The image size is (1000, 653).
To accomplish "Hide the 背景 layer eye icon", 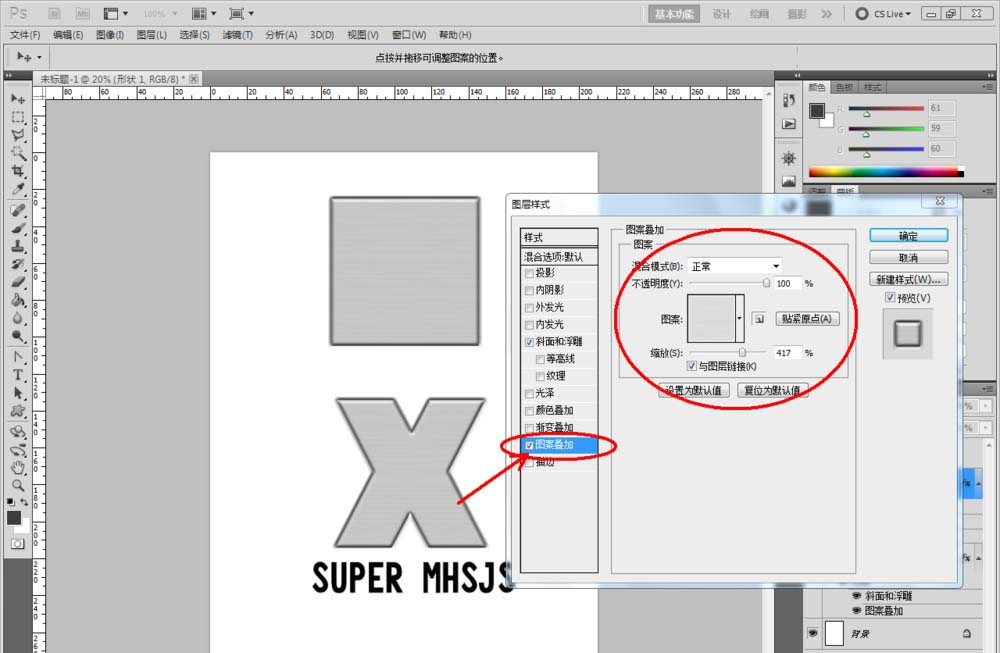I will coord(812,633).
